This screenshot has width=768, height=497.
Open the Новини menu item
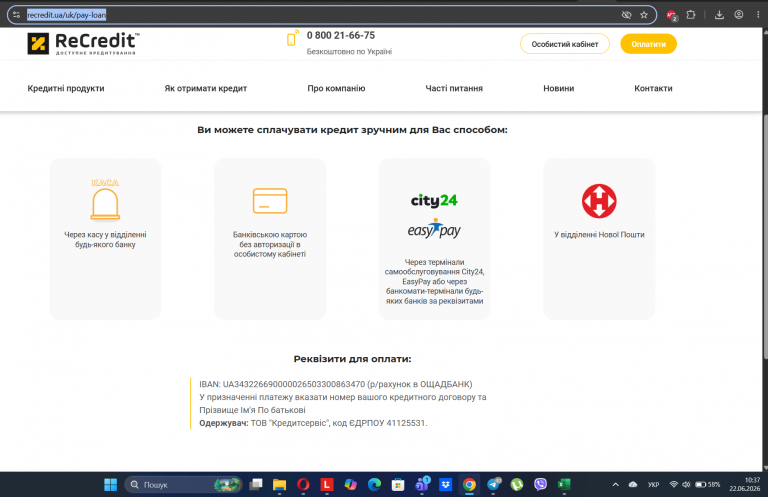[x=558, y=88]
